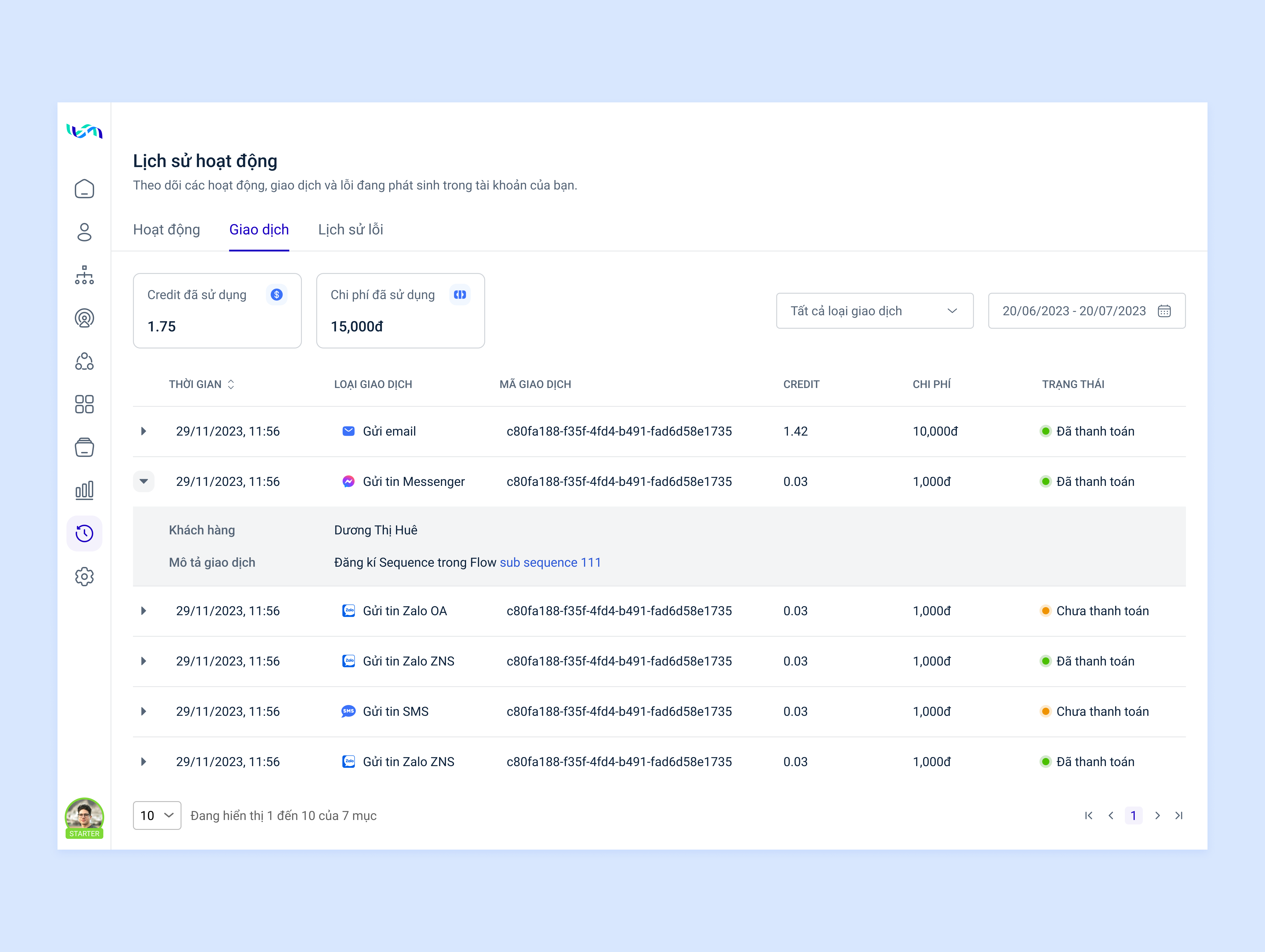Click the customer support headset icon in sidebar
This screenshot has width=1265, height=952.
(x=85, y=318)
